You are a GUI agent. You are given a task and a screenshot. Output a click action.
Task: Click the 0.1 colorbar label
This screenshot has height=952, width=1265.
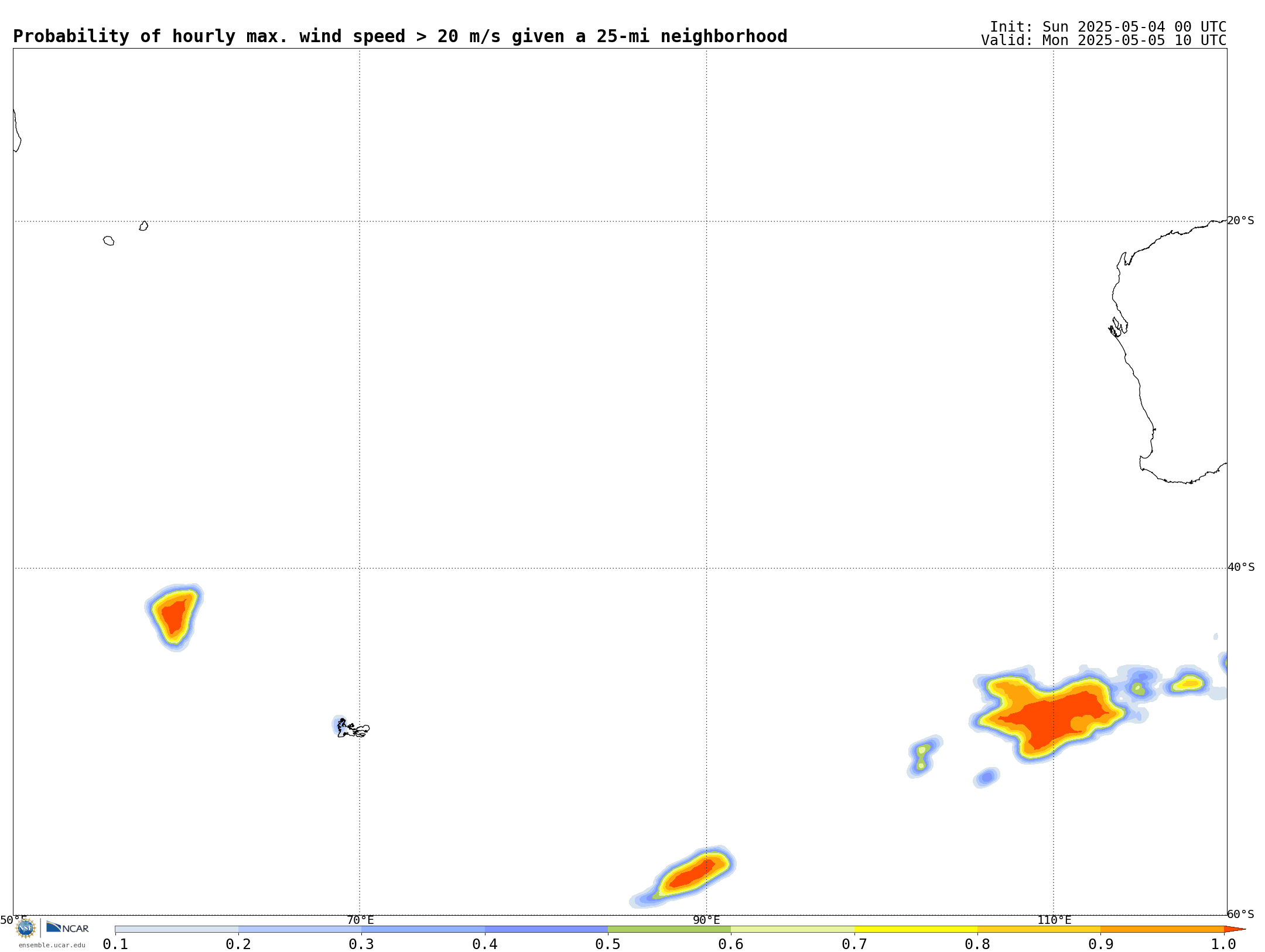tap(115, 944)
